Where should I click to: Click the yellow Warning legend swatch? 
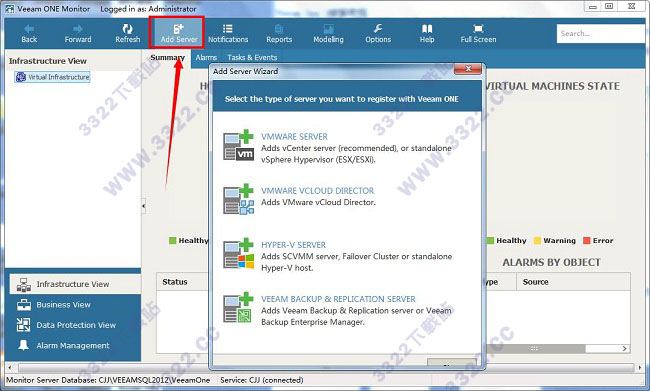[x=537, y=240]
